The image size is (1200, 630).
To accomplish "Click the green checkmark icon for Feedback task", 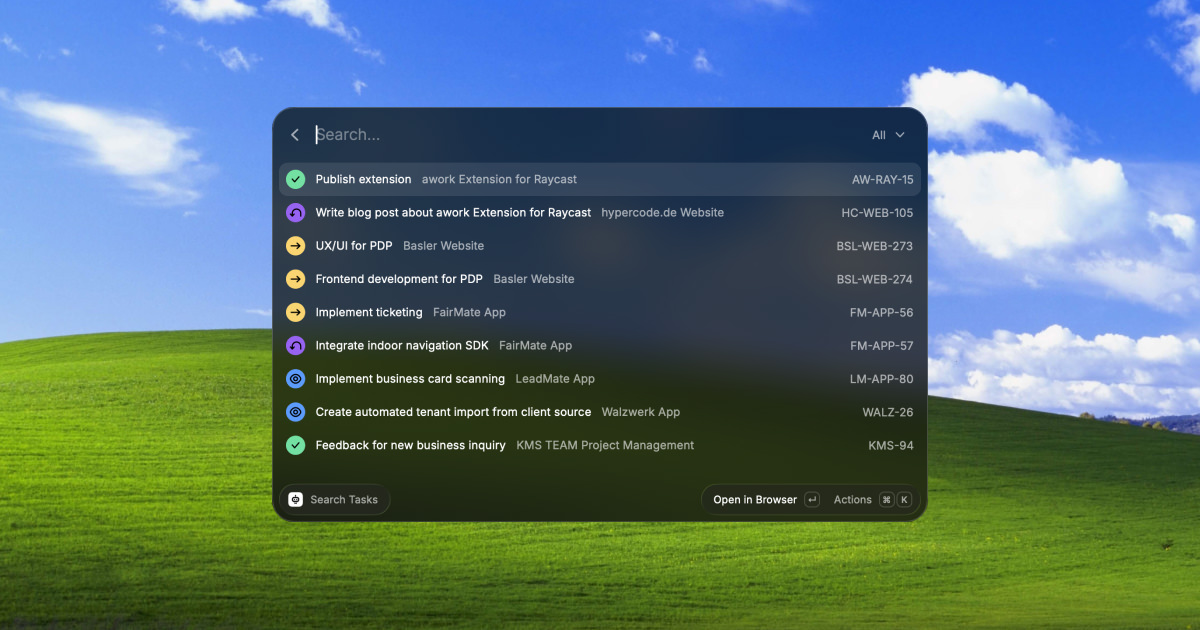I will click(295, 445).
